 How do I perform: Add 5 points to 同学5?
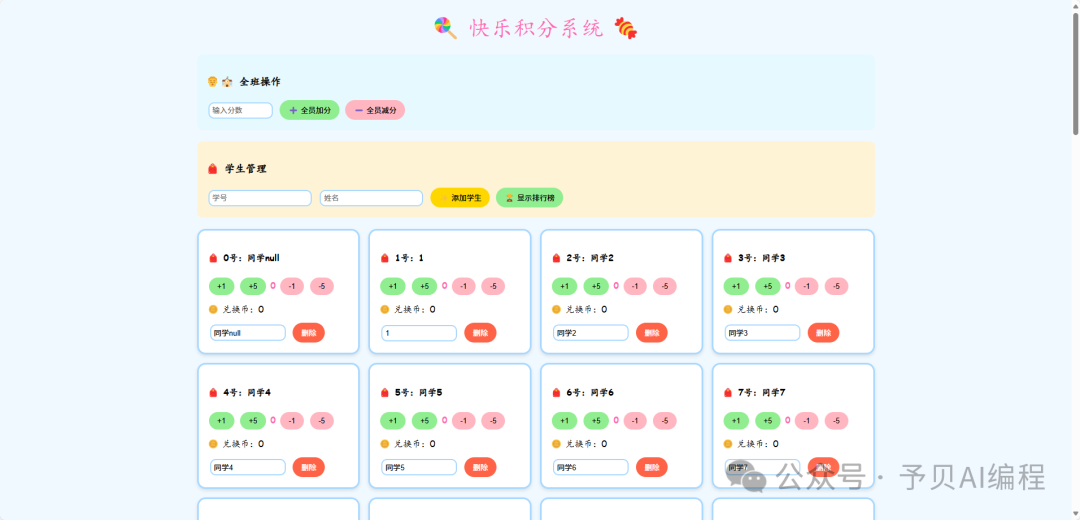click(x=424, y=420)
